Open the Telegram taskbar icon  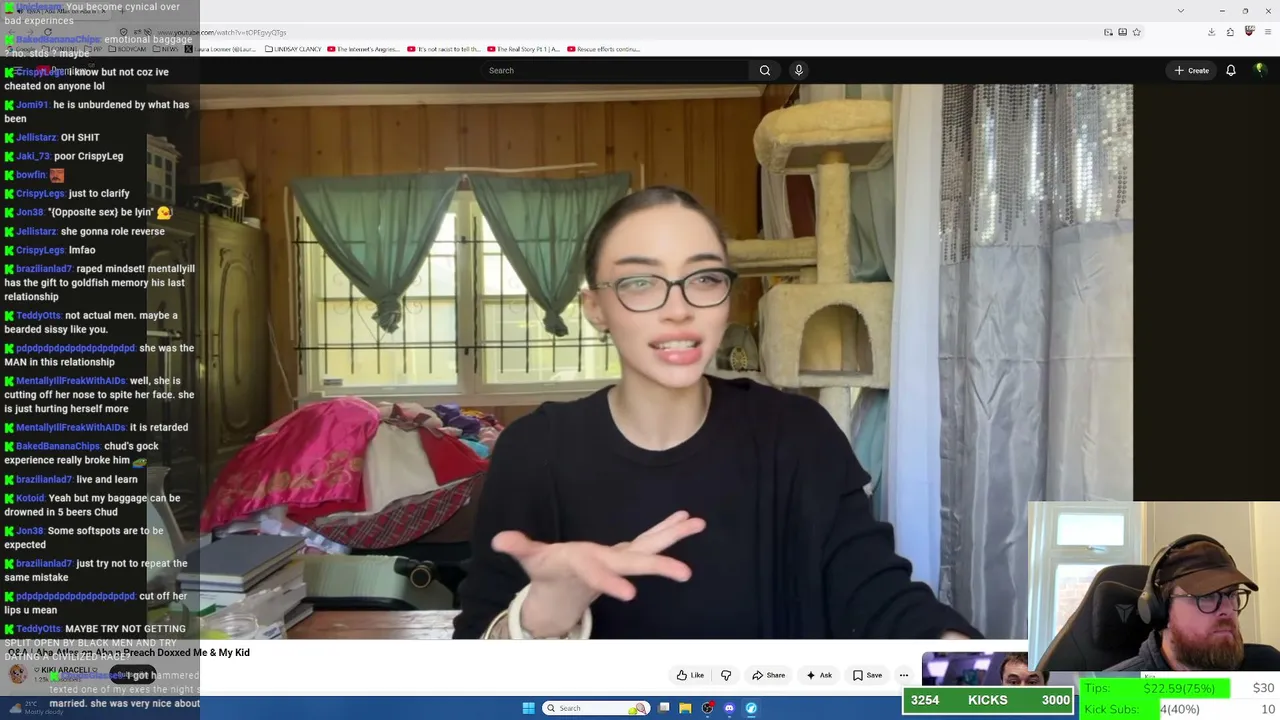coord(751,708)
